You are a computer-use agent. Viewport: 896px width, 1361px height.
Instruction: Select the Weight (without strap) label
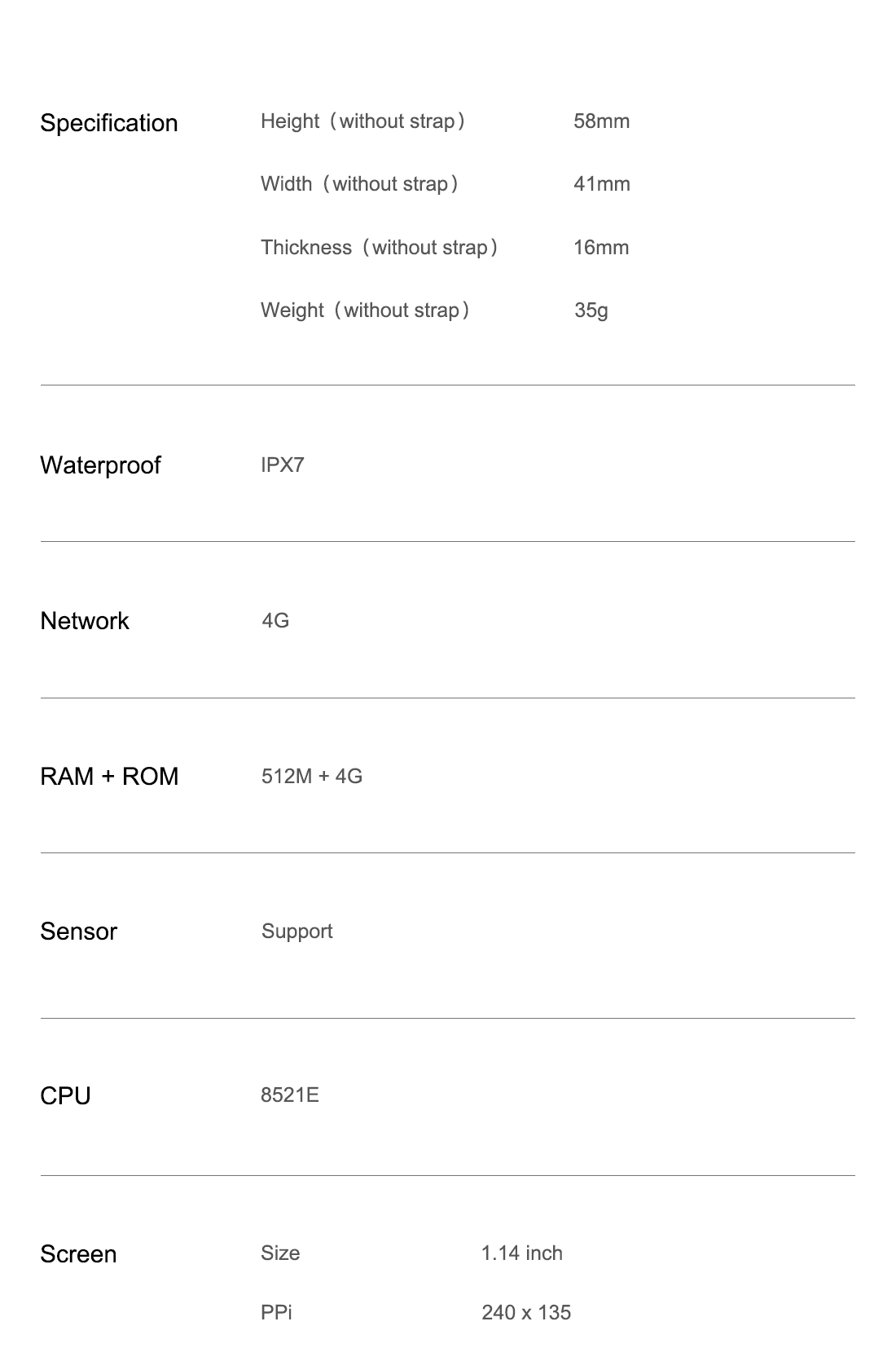366,311
